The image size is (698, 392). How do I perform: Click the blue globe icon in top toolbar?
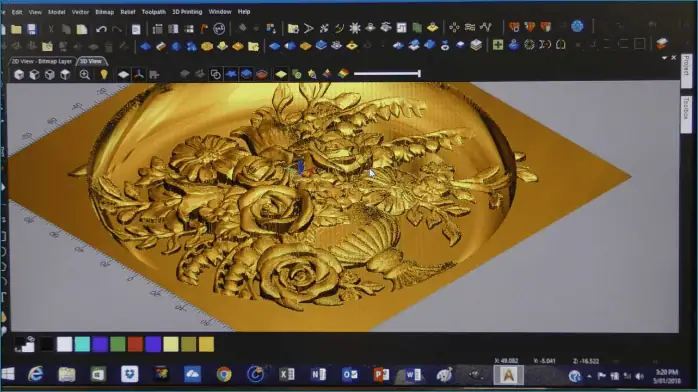[577, 26]
